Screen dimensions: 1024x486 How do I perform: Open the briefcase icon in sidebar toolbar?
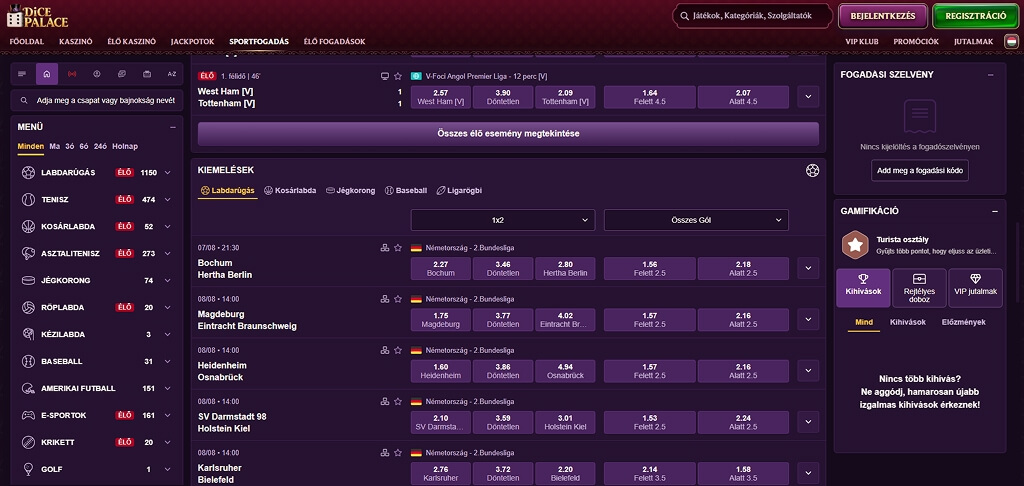click(x=147, y=74)
